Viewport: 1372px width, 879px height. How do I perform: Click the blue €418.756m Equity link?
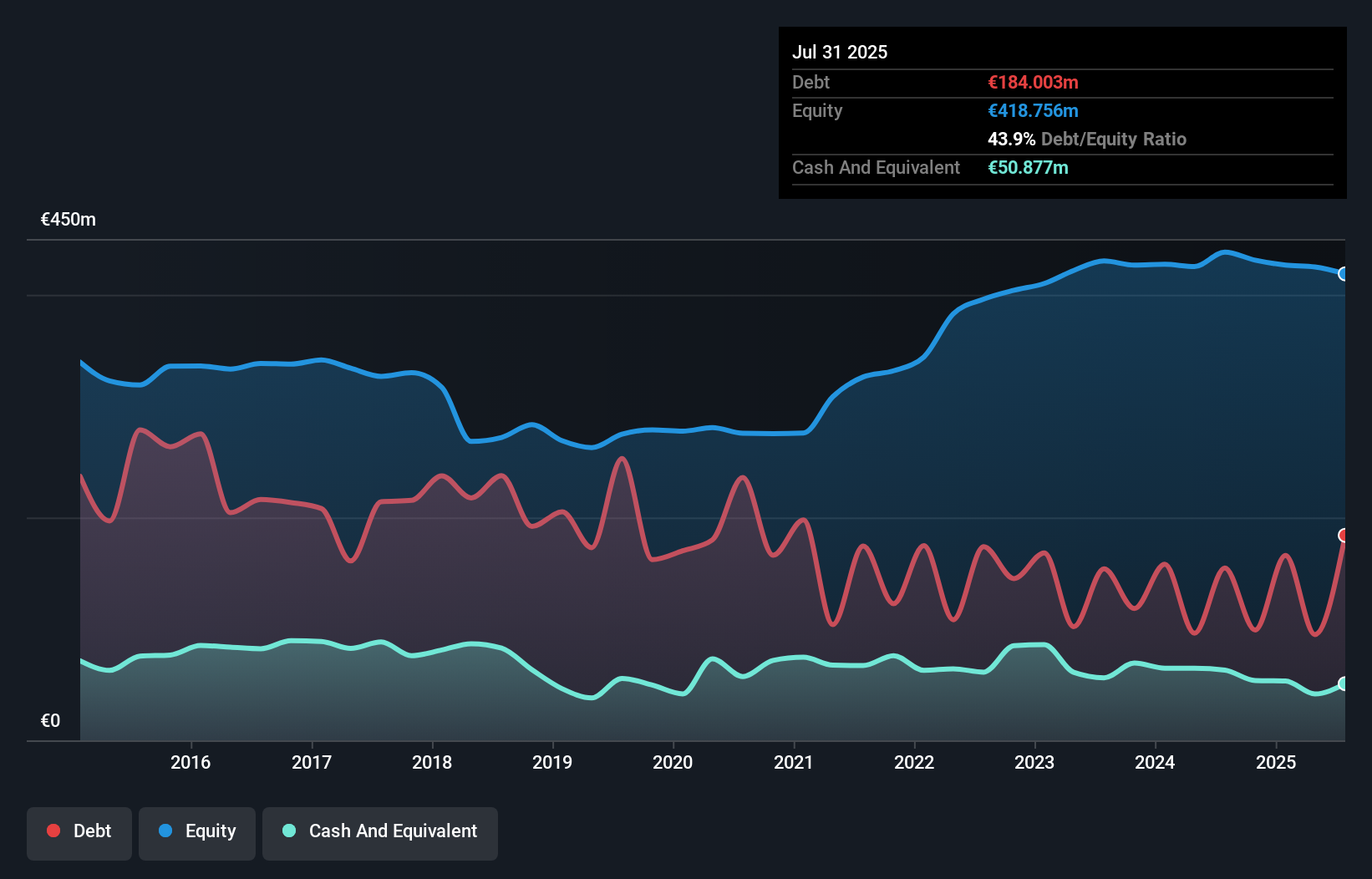coord(1033,110)
